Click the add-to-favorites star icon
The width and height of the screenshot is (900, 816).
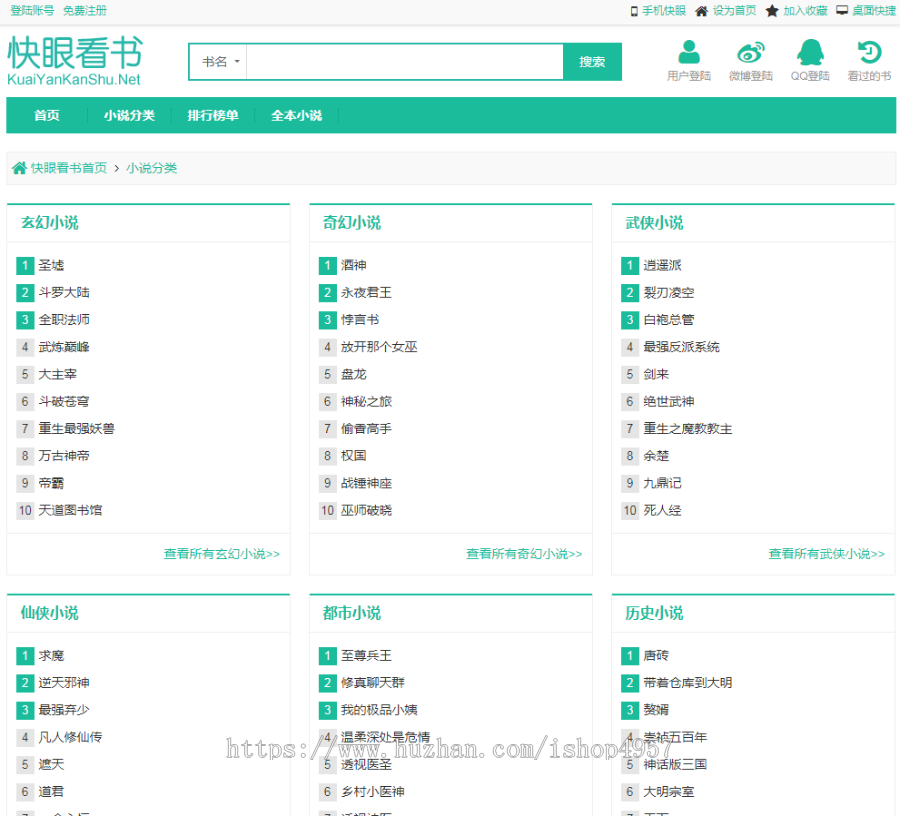click(772, 11)
